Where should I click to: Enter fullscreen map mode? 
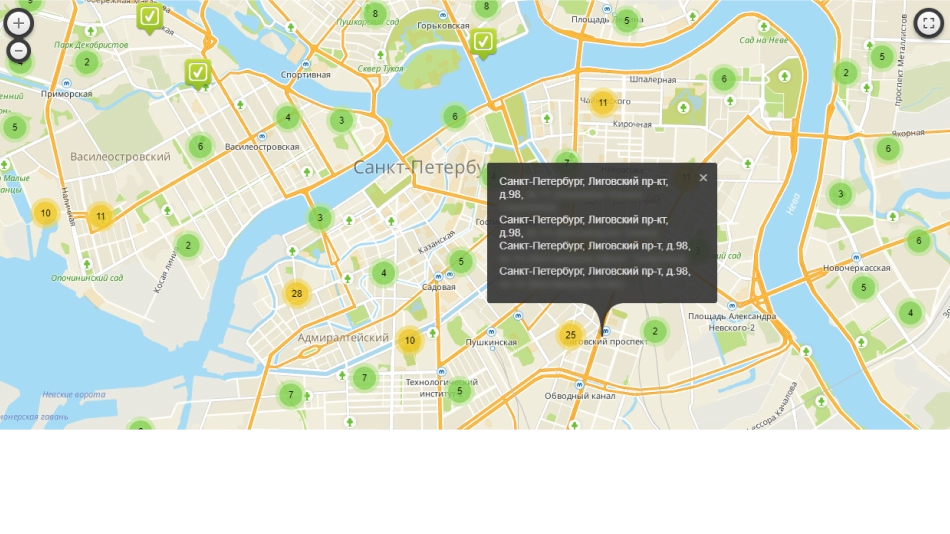tap(929, 23)
